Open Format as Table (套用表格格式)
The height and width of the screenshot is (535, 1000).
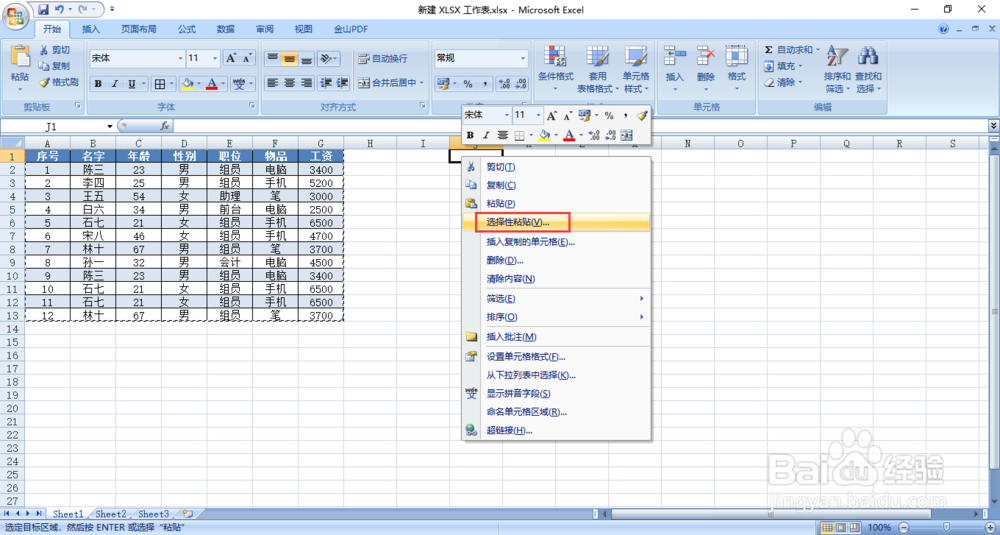(x=598, y=70)
